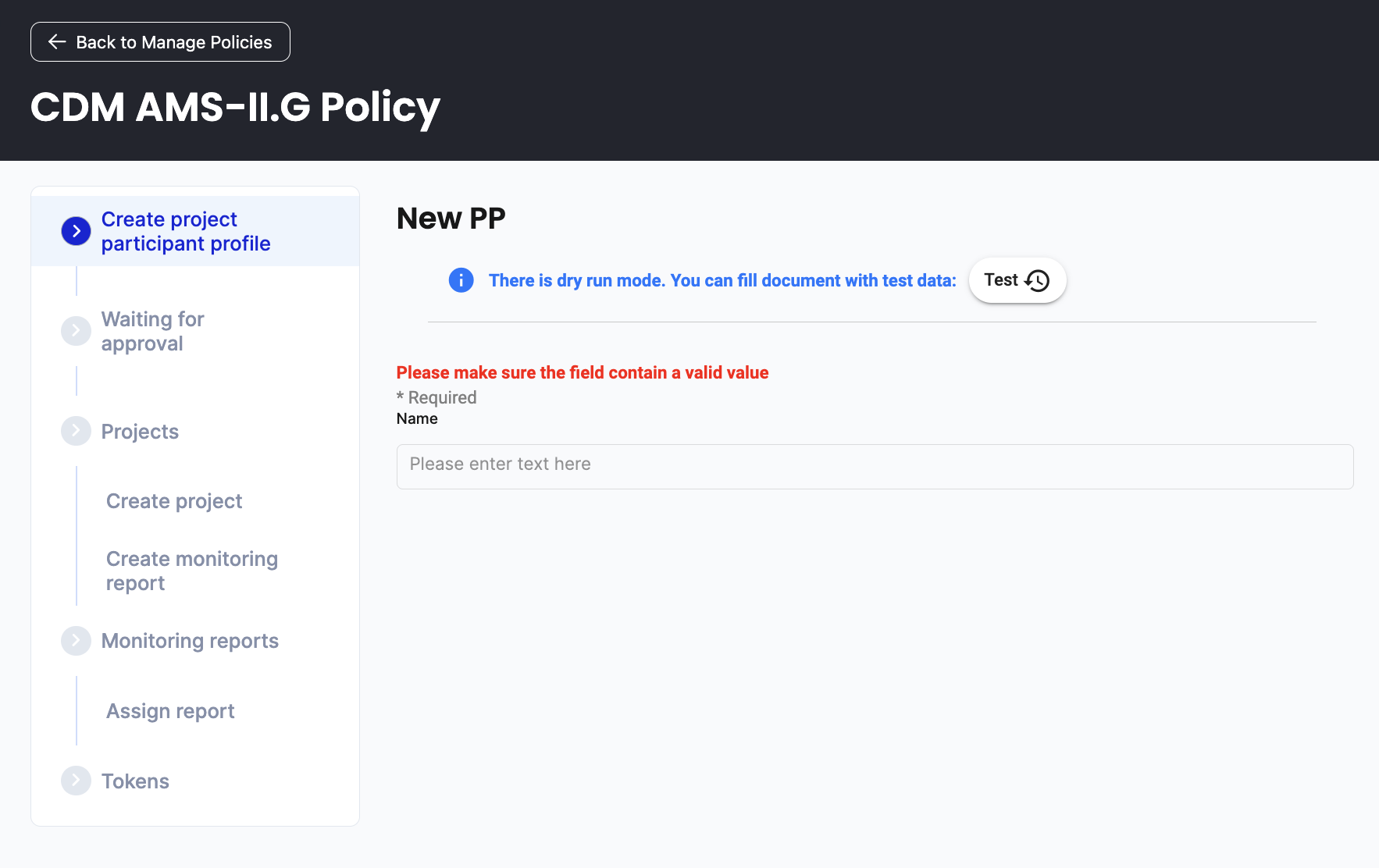Open the Tokens step in sidebar
This screenshot has height=868, width=1379.
click(135, 781)
